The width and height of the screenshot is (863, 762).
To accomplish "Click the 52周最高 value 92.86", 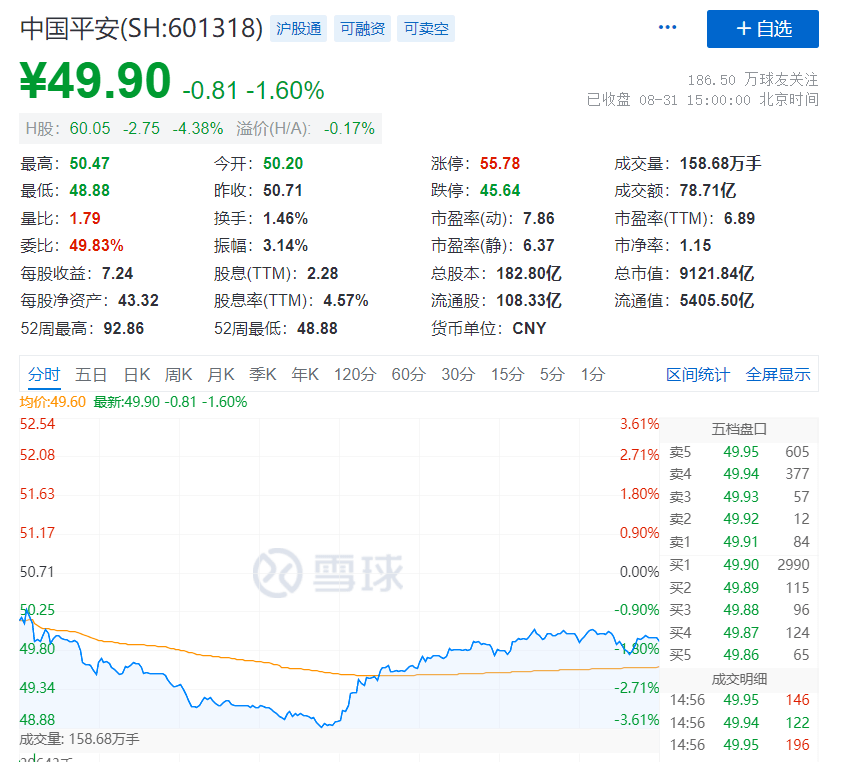I will 123,329.
